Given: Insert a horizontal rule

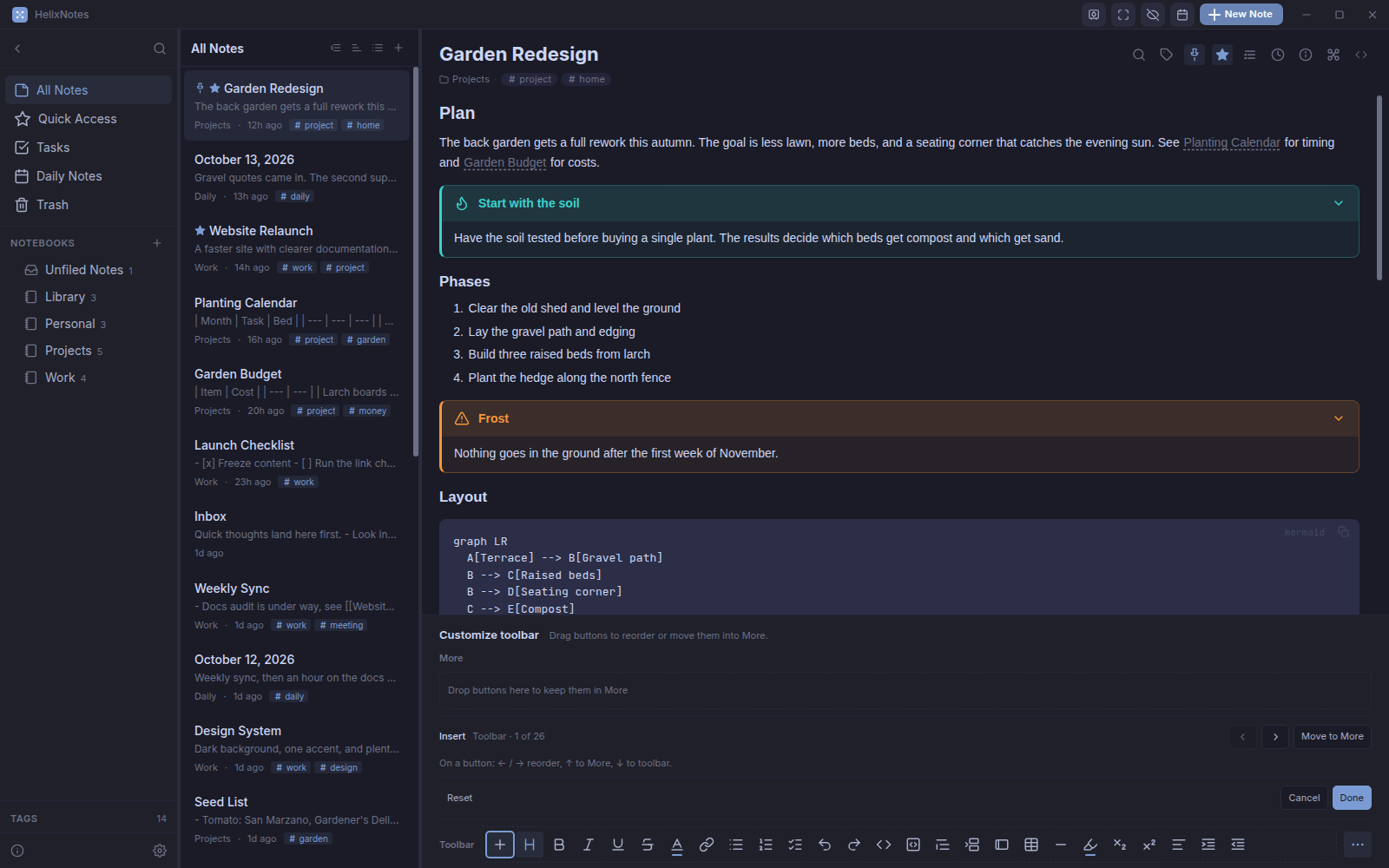Looking at the screenshot, I should coord(1061,845).
